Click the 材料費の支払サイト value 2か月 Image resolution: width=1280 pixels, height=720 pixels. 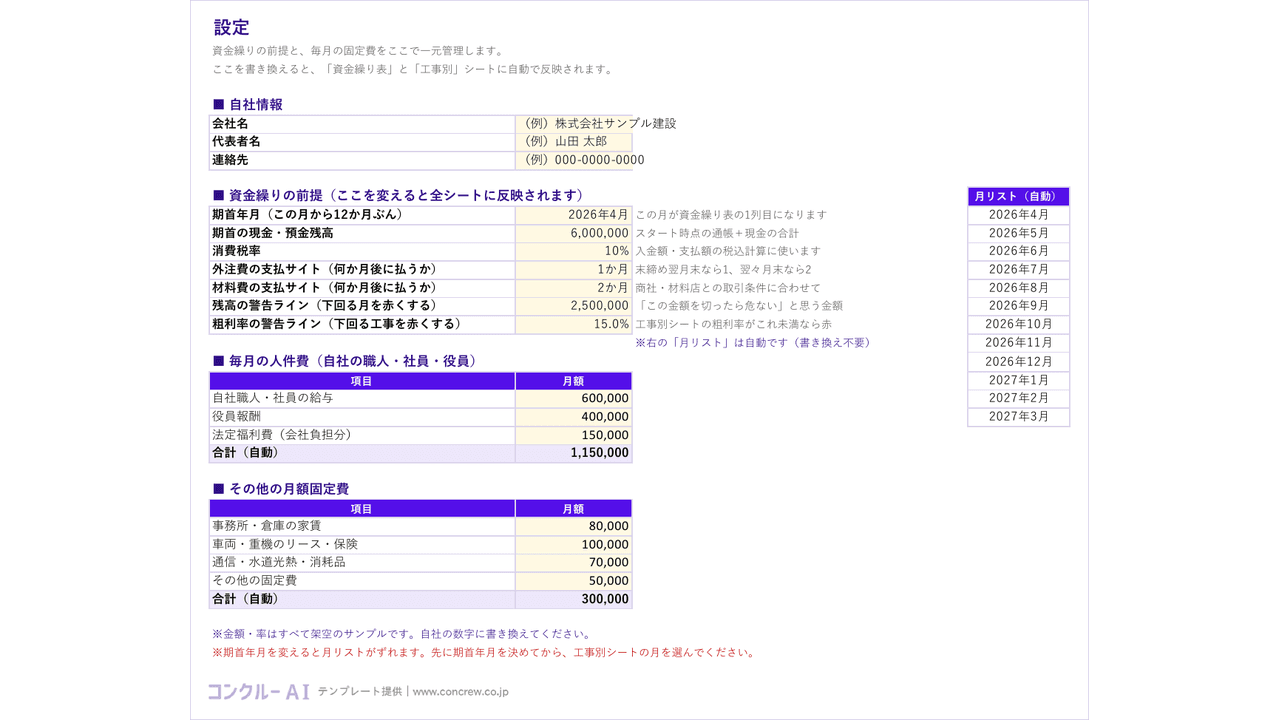click(574, 288)
